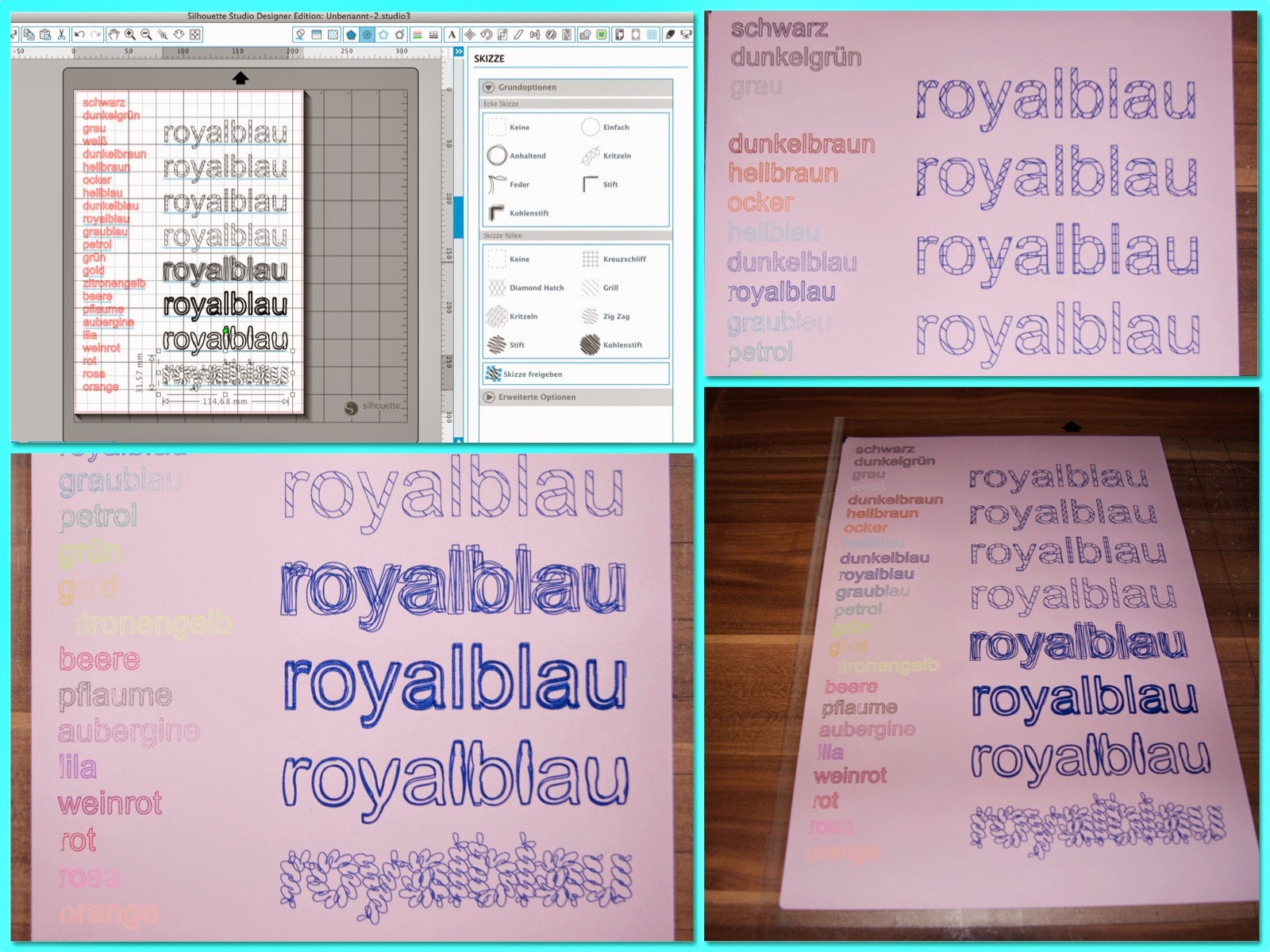The image size is (1270, 952).
Task: Choose 'Kritzeln' under Skizze füllen
Action: 513,316
